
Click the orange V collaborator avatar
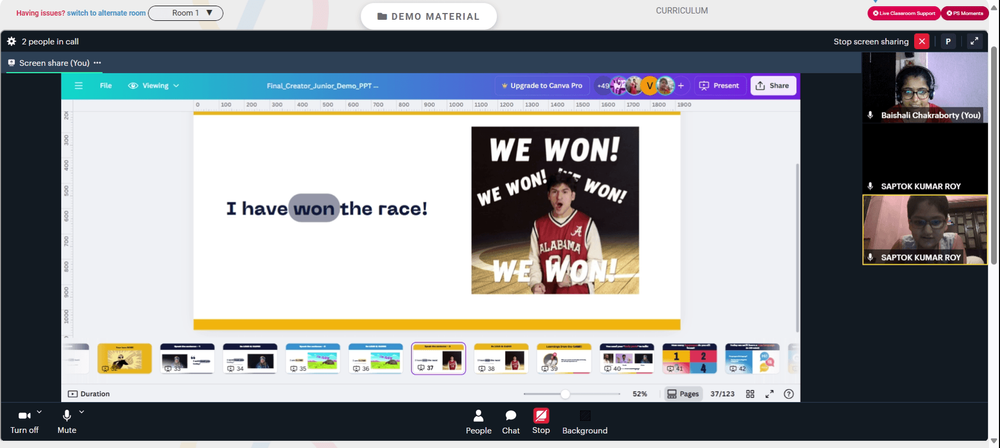click(649, 86)
